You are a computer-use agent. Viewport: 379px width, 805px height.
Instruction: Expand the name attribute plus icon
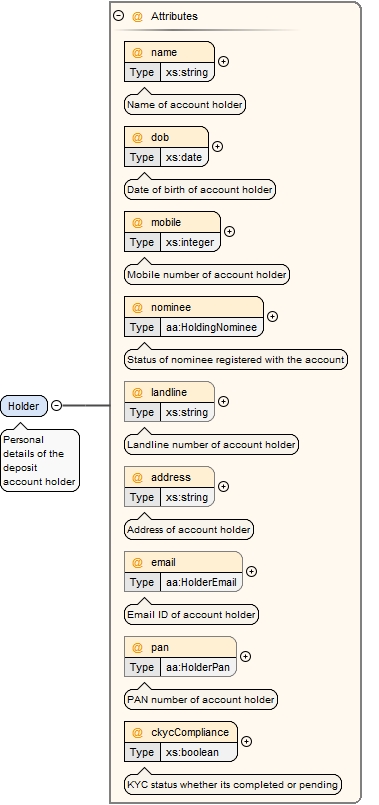coord(223,62)
